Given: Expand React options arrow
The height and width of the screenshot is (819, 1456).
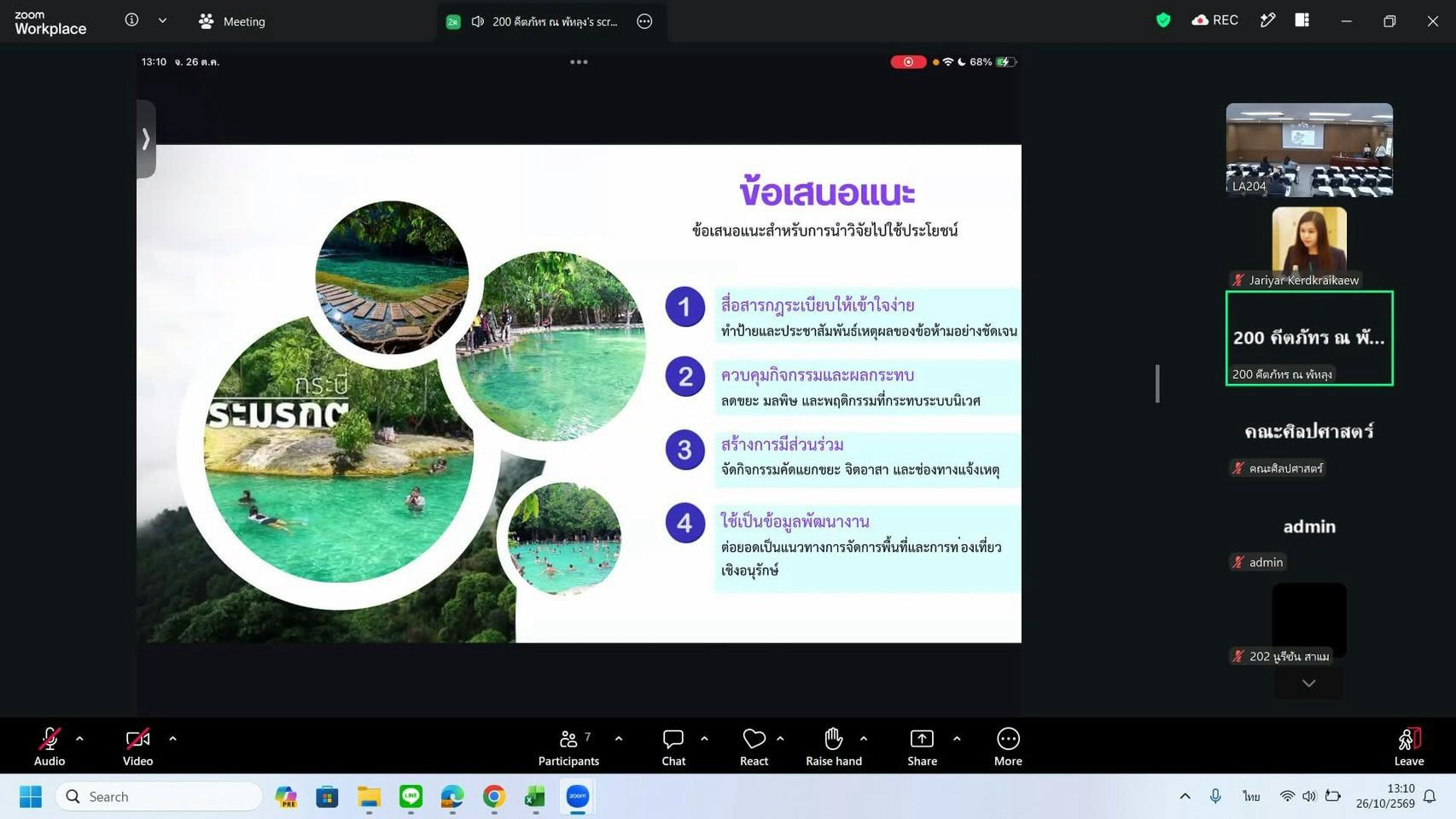Looking at the screenshot, I should click(780, 739).
